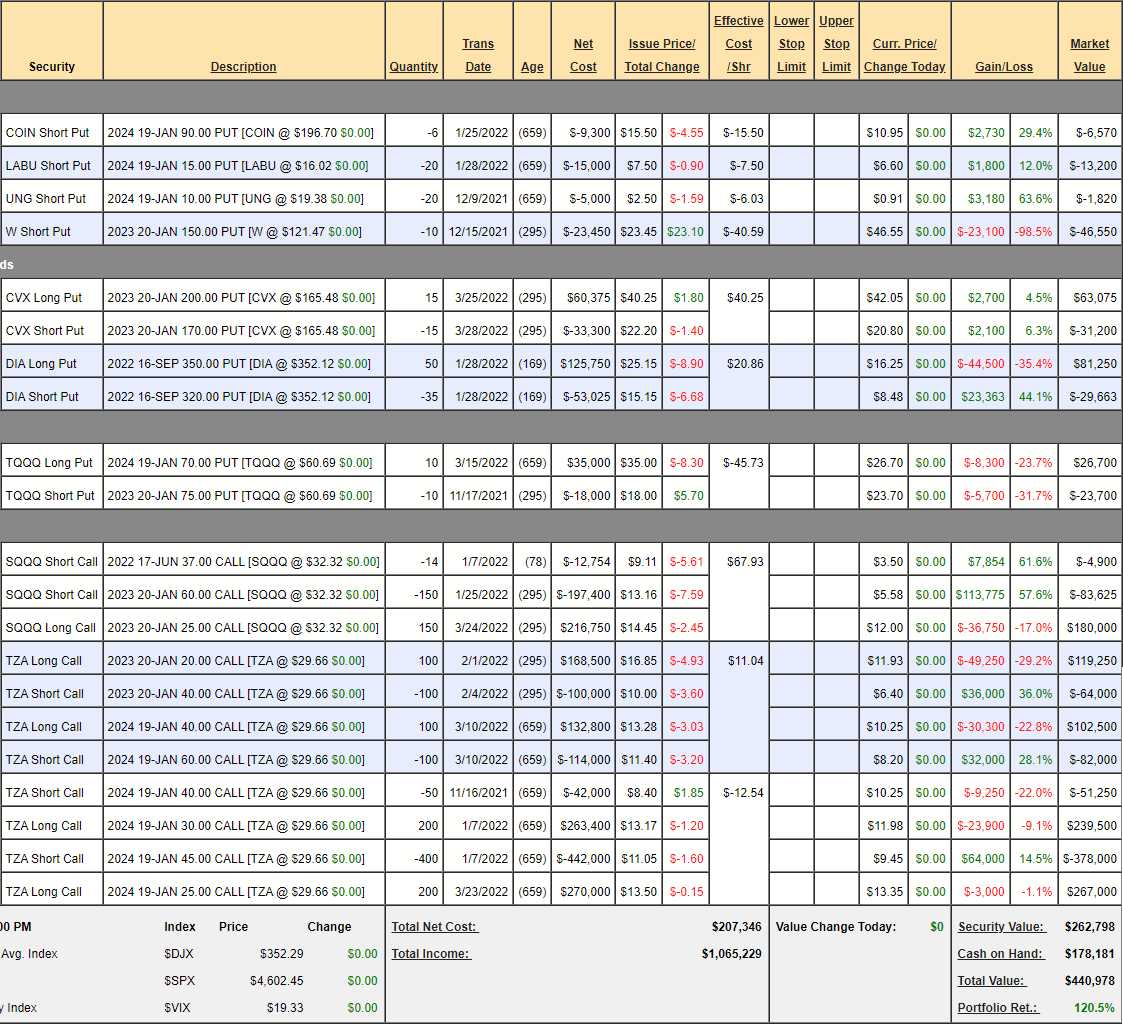Viewport: 1123px width, 1024px height.
Task: Click the Net Cost column header
Action: (583, 55)
